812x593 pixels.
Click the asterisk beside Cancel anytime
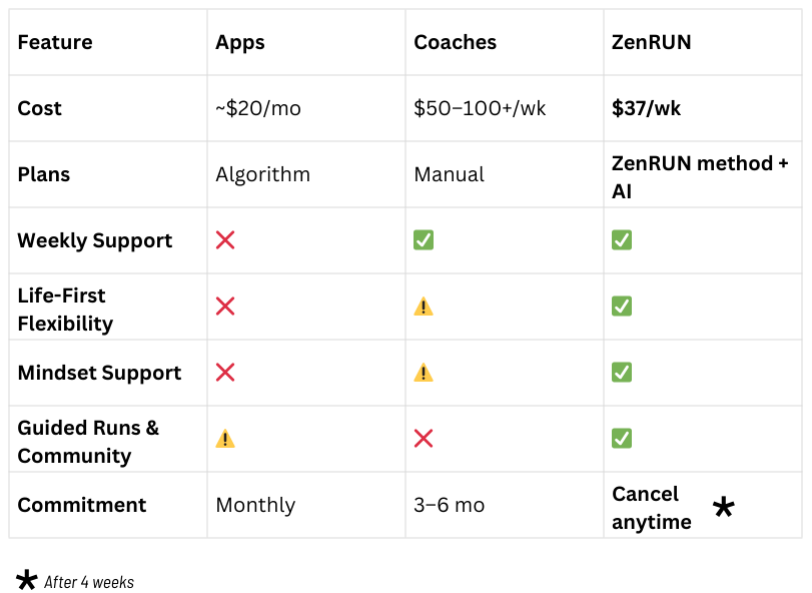(723, 507)
